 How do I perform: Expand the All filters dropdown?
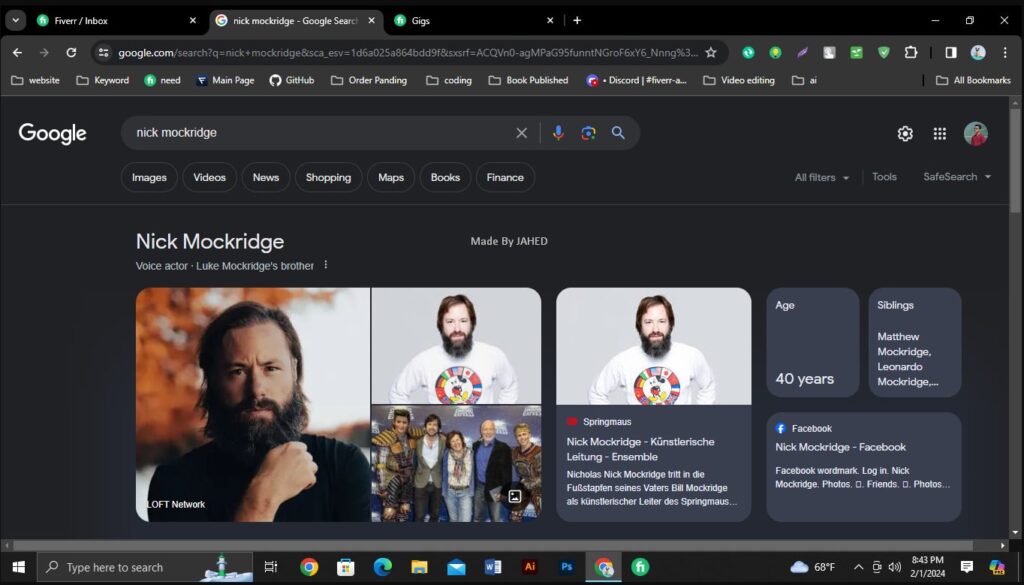click(822, 178)
